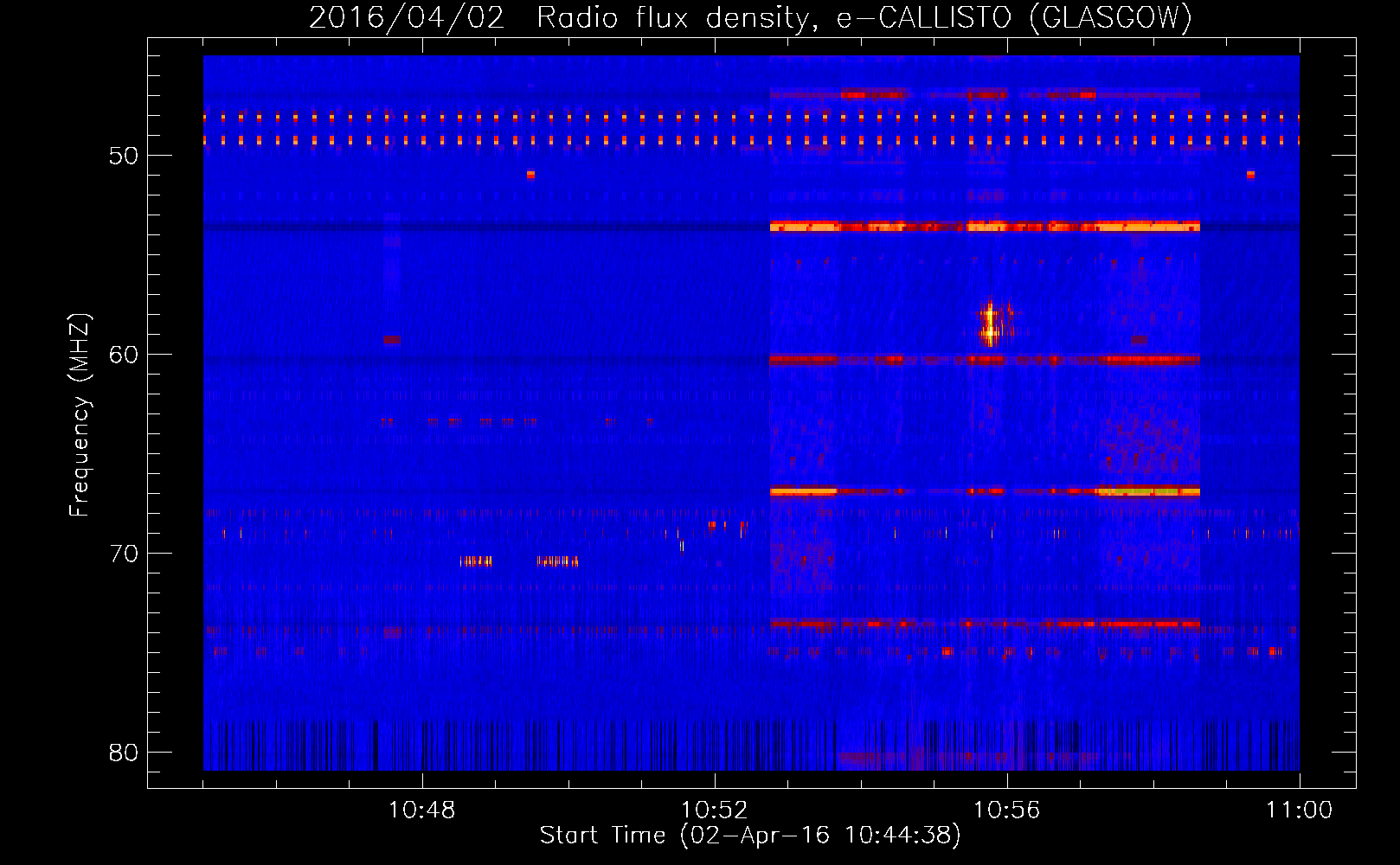Click the plot title "2016/04/02 Radio flux density, e-CALLISTO (GLASGOW)"
This screenshot has width=1400, height=865.
750,17
